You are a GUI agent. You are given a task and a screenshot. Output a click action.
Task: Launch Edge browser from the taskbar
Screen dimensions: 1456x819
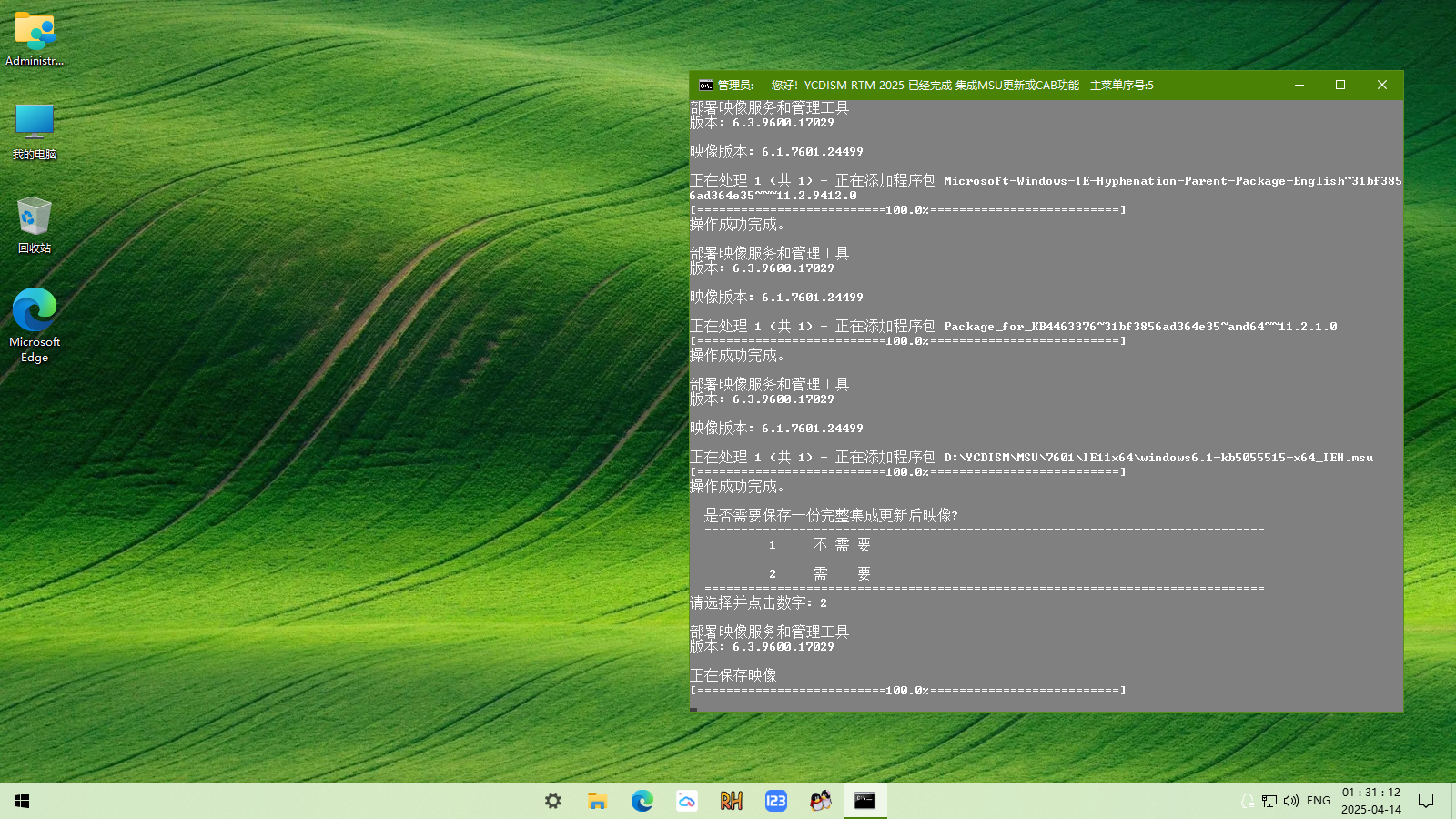pyautogui.click(x=642, y=801)
